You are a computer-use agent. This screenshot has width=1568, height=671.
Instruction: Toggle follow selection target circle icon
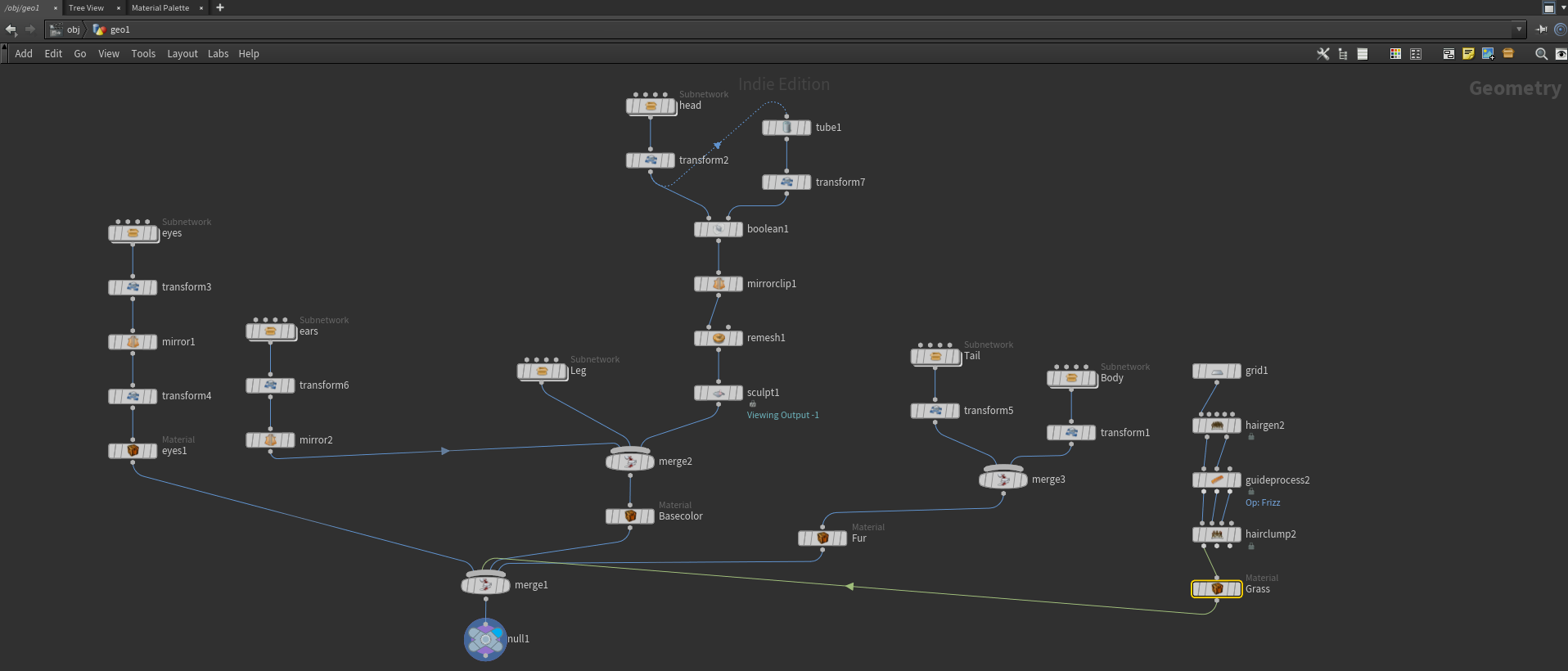point(1560,29)
